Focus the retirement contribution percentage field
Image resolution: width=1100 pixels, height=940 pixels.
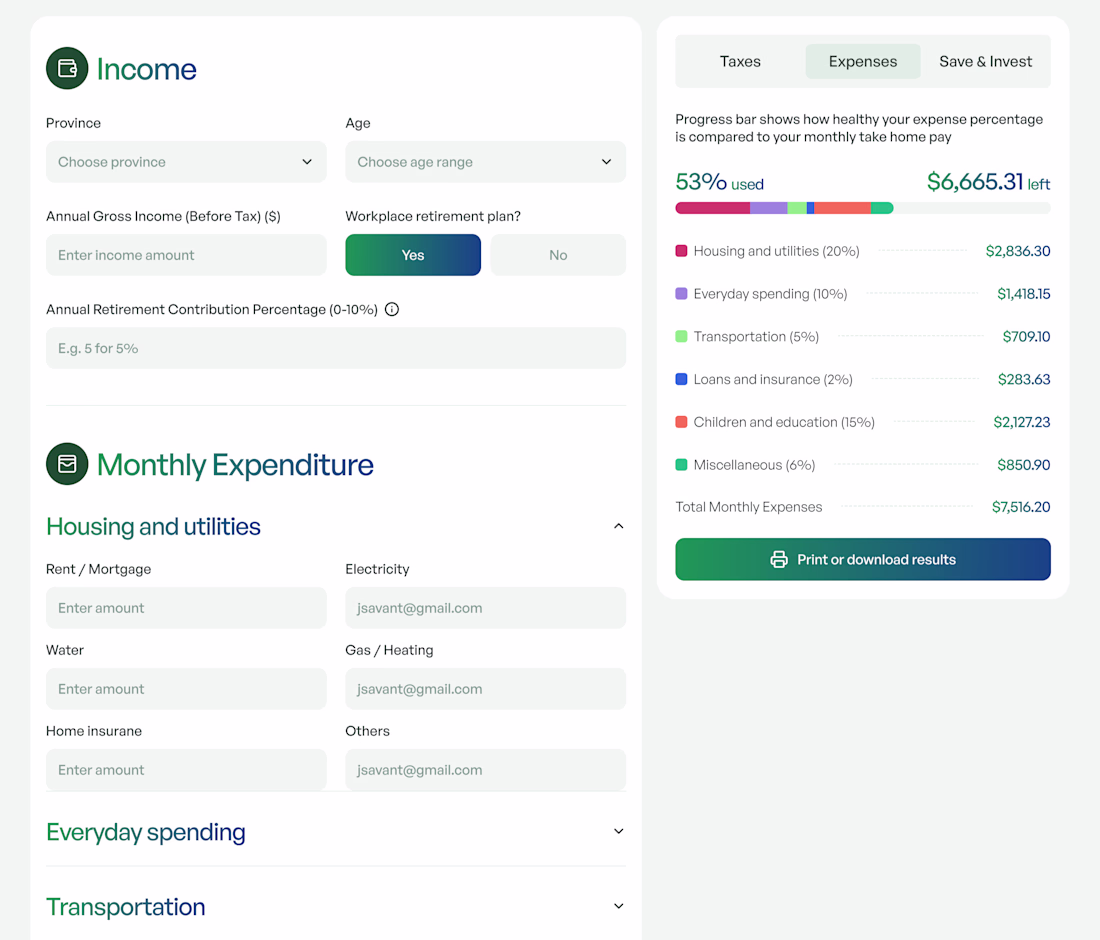point(336,348)
